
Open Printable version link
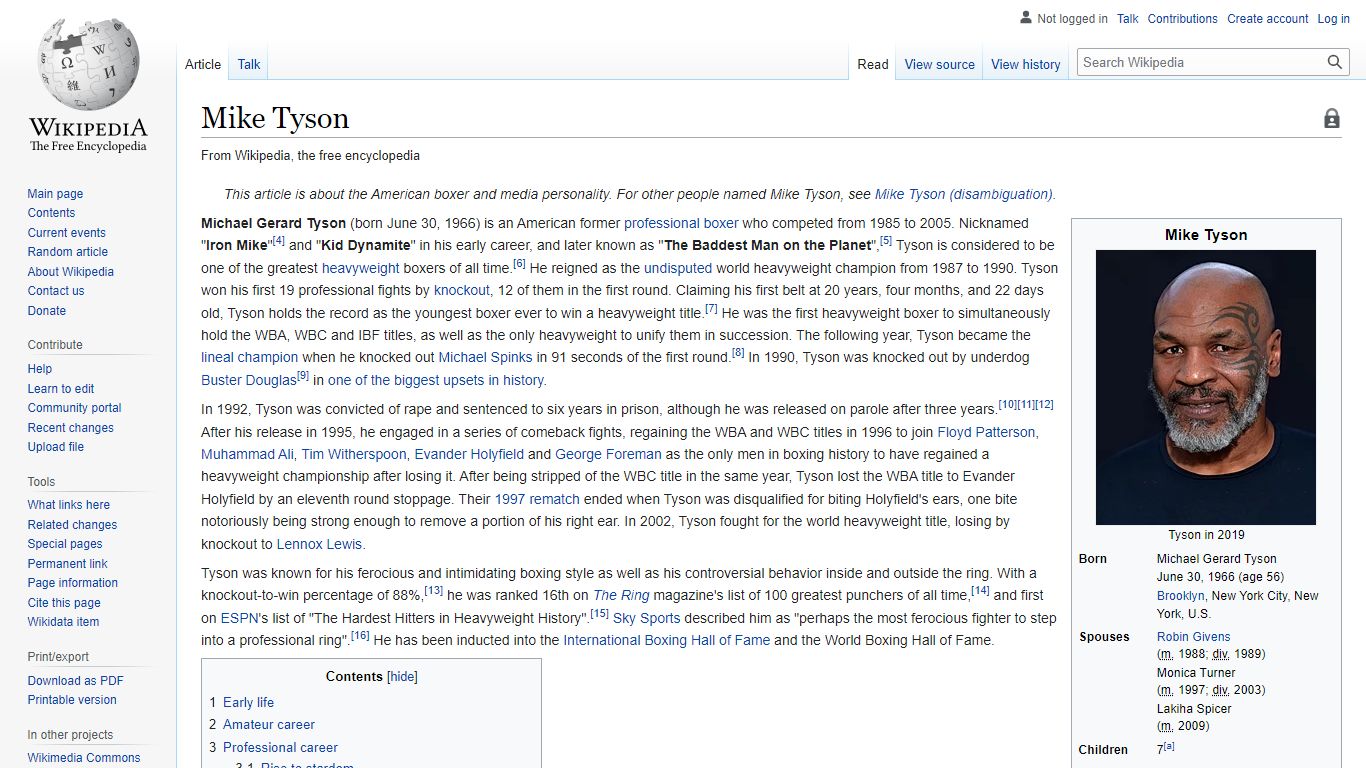(x=72, y=700)
